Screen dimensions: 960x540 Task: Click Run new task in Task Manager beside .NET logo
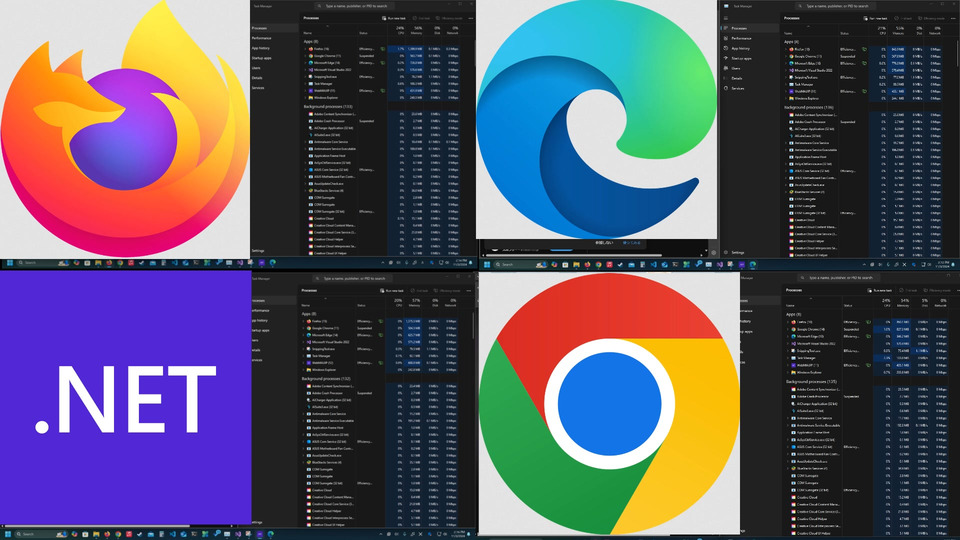pos(392,291)
